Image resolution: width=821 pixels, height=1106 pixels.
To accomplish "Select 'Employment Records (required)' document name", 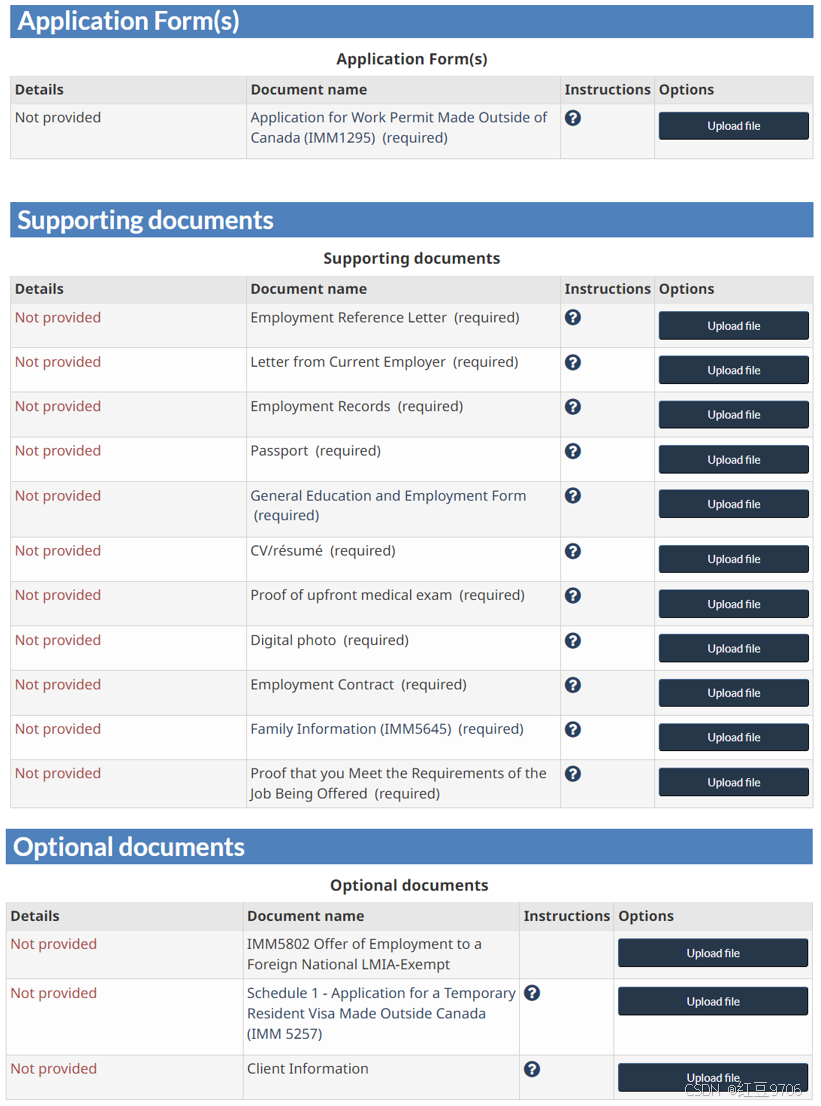I will coord(357,407).
